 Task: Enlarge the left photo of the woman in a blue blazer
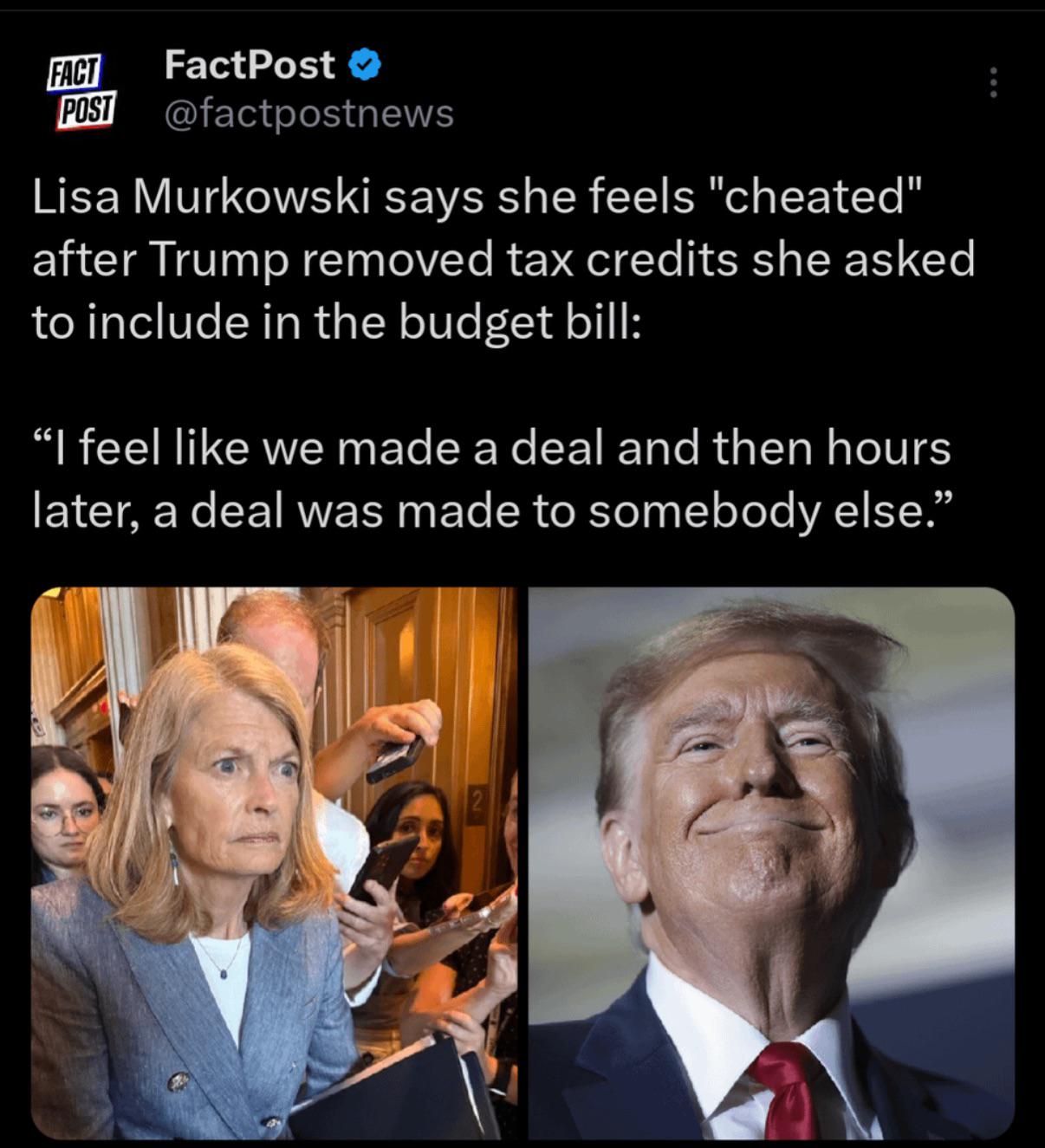pos(274,863)
